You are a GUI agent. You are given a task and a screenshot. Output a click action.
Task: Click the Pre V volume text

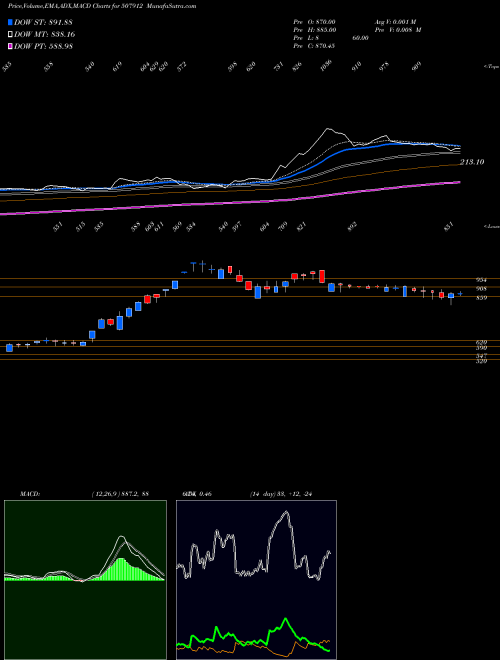[398, 29]
